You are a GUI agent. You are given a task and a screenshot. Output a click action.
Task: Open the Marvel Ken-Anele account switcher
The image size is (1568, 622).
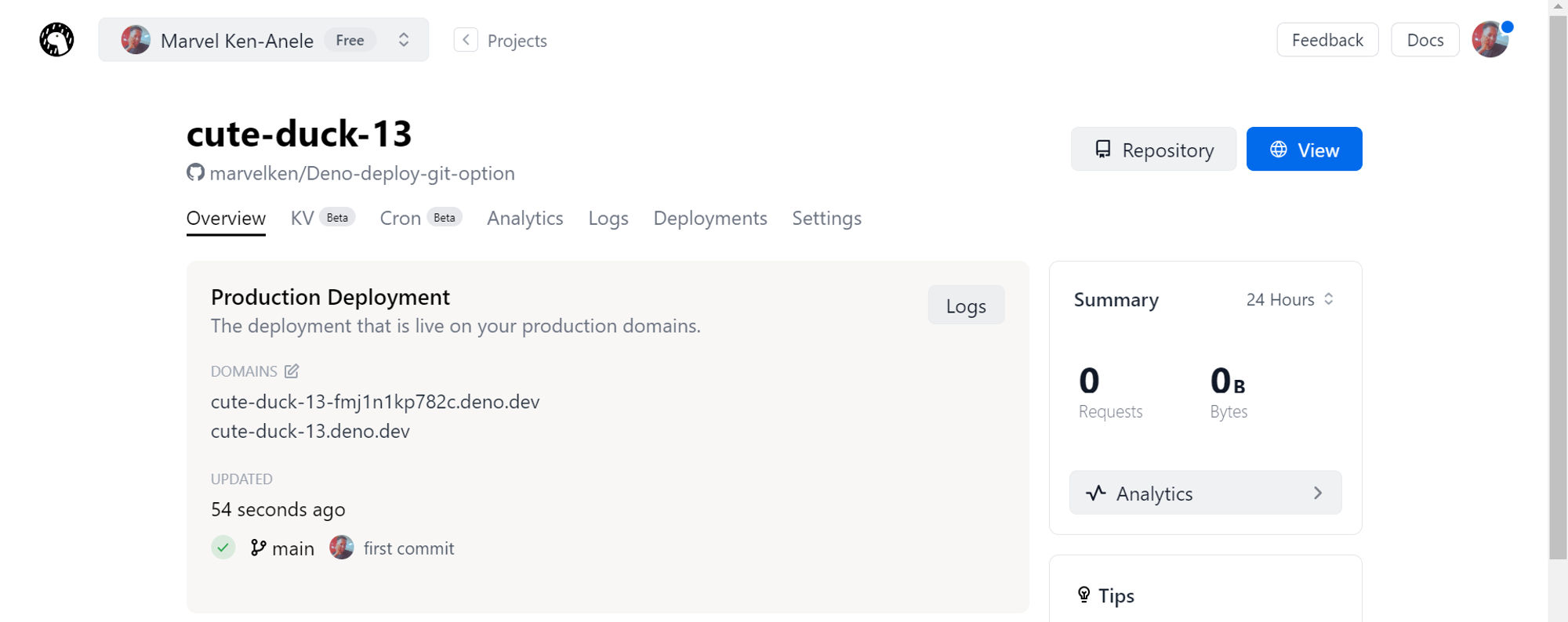263,40
